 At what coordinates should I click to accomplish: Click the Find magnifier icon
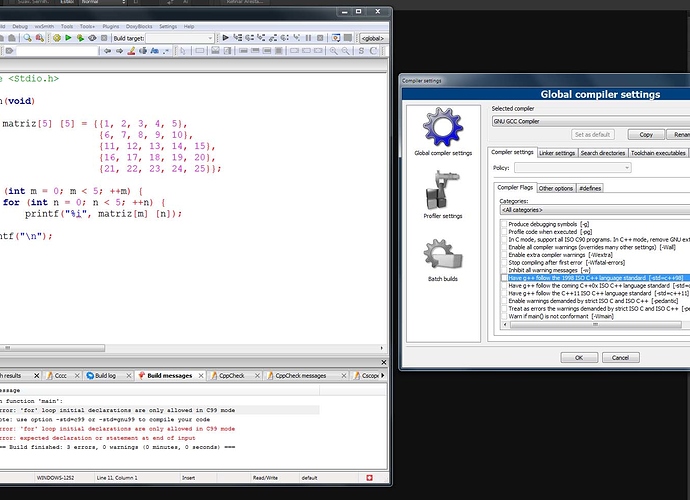(27, 38)
